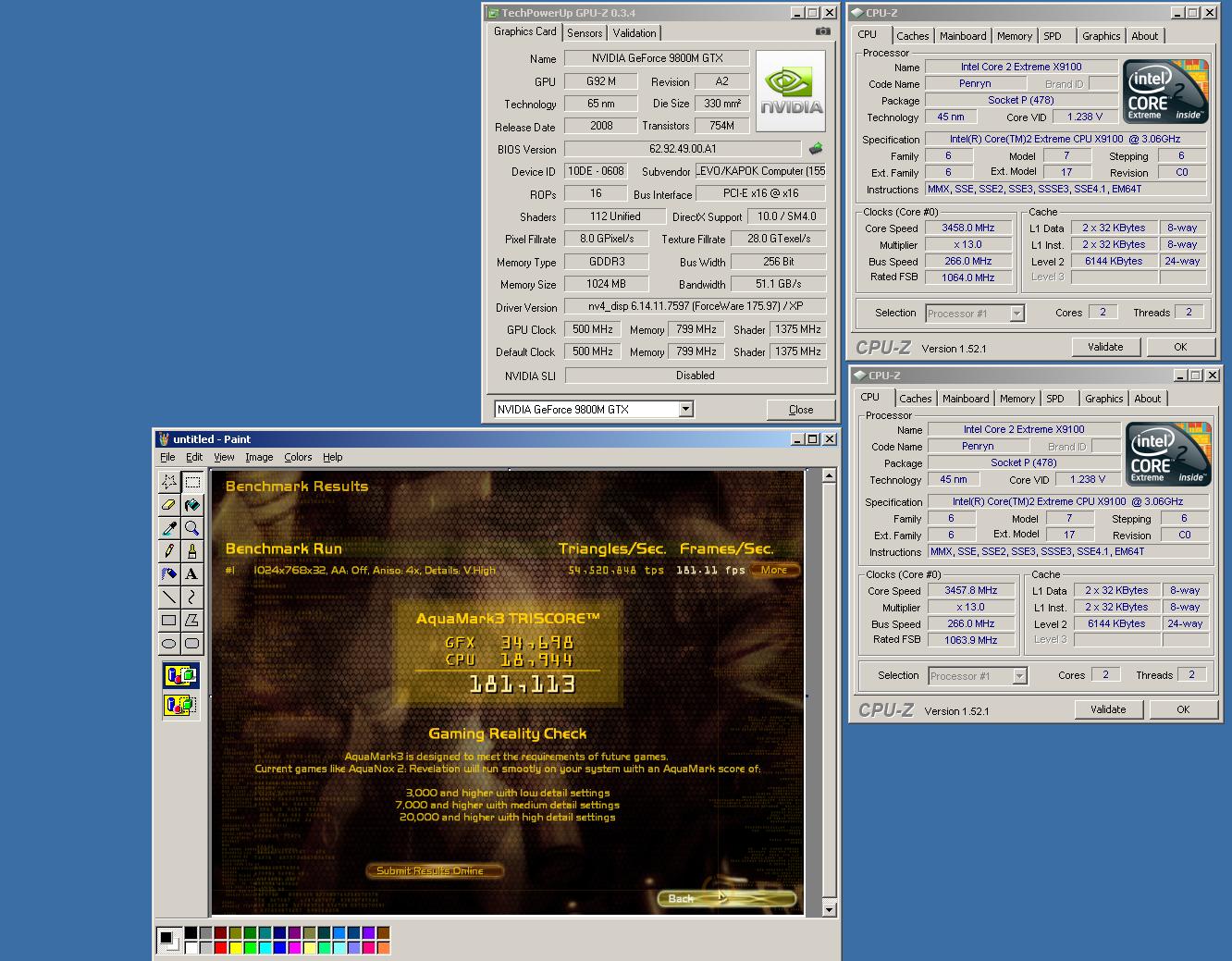The image size is (1232, 961).
Task: Select the Curve tool in Paint
Action: (191, 597)
